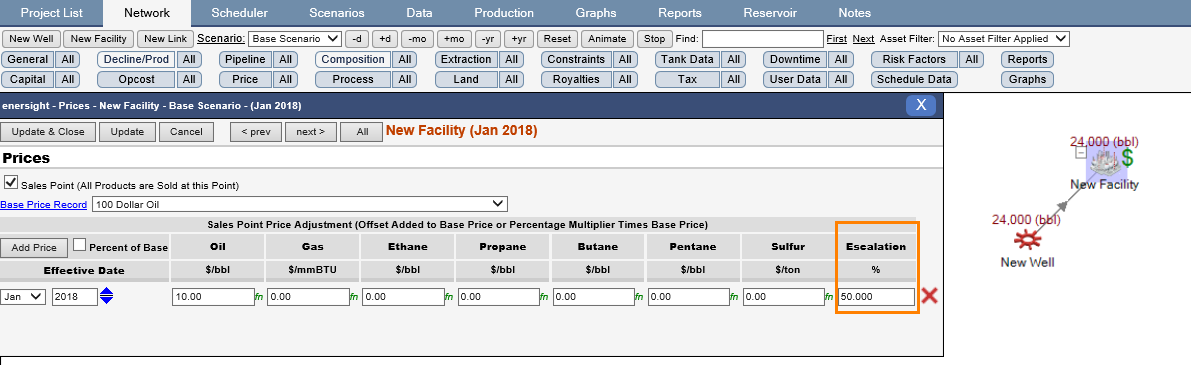Open the fn function for Pentane price

[735, 298]
